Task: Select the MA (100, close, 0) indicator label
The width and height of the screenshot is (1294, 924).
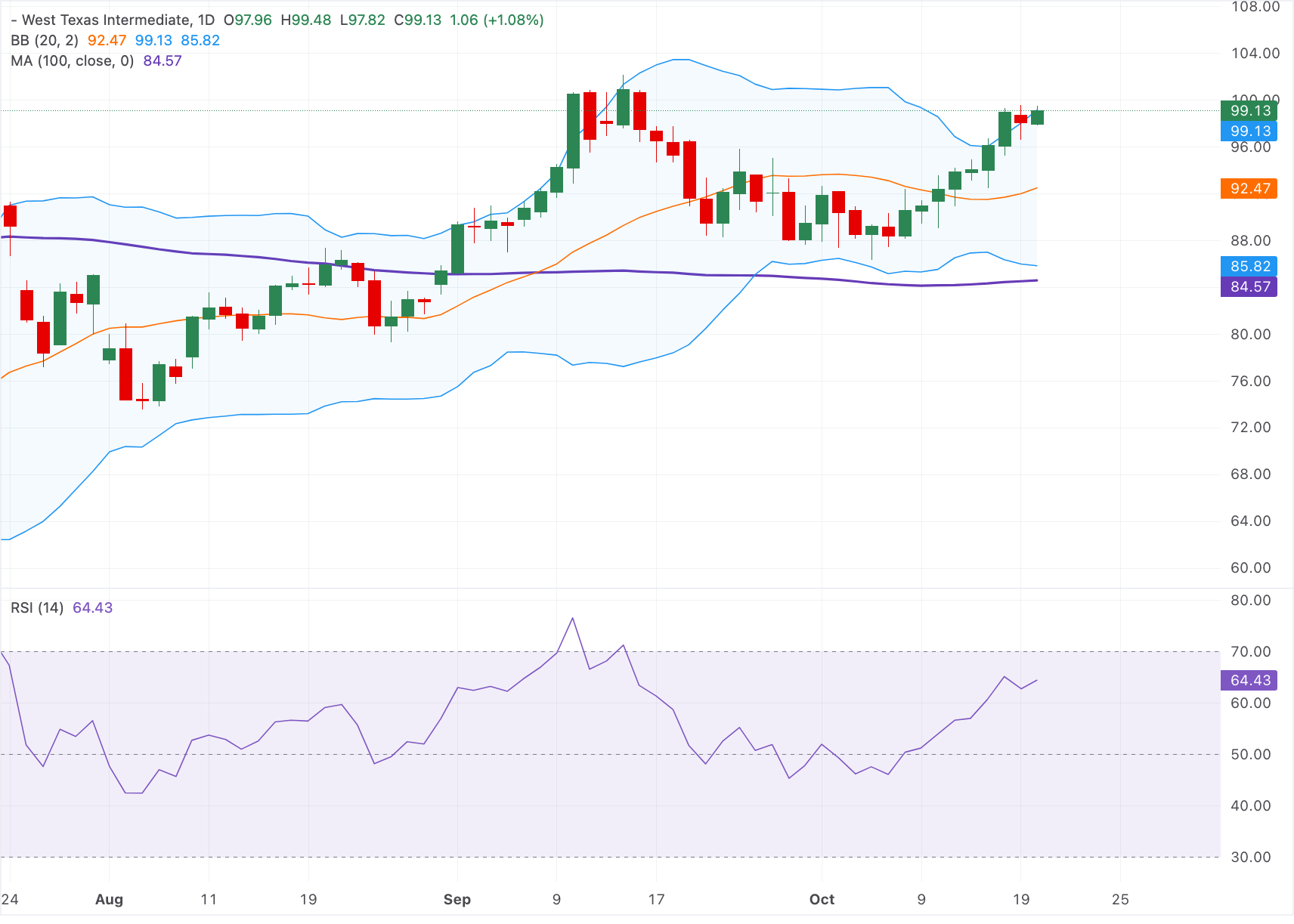Action: (73, 61)
